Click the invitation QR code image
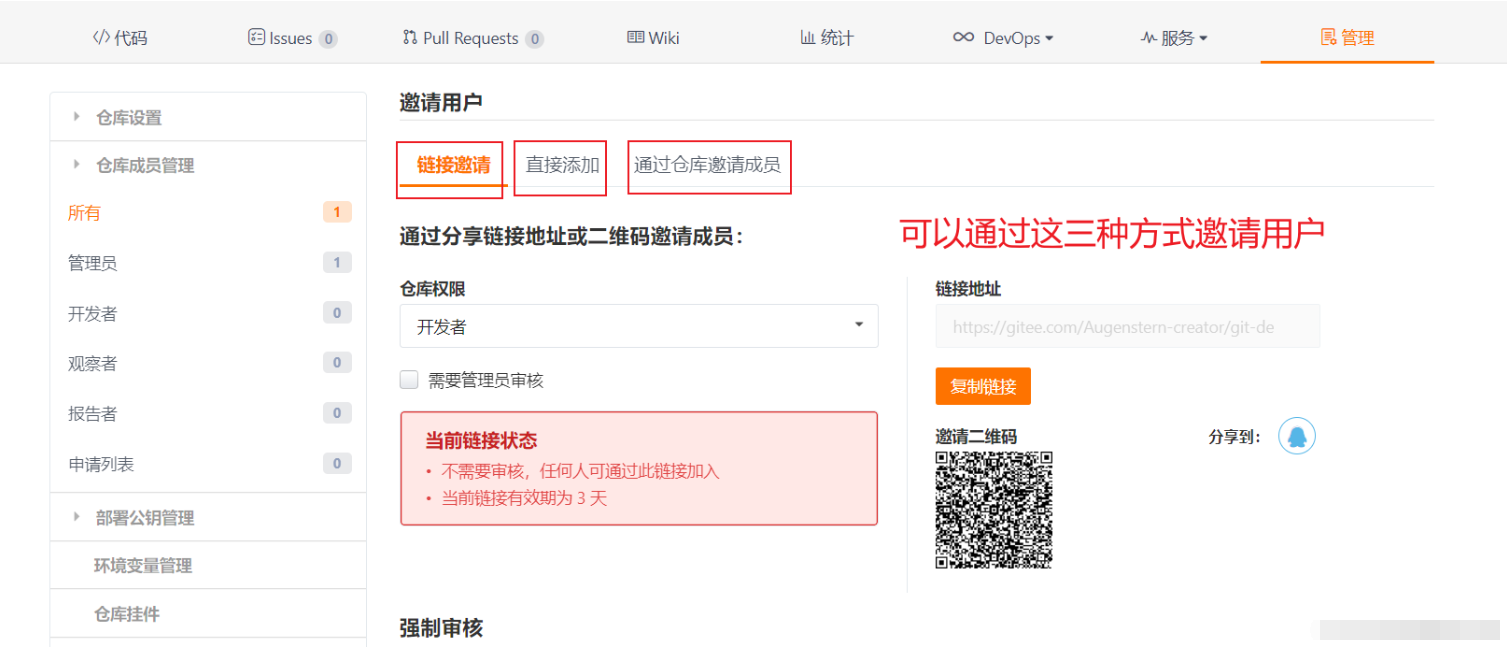1507x651 pixels. (x=994, y=510)
